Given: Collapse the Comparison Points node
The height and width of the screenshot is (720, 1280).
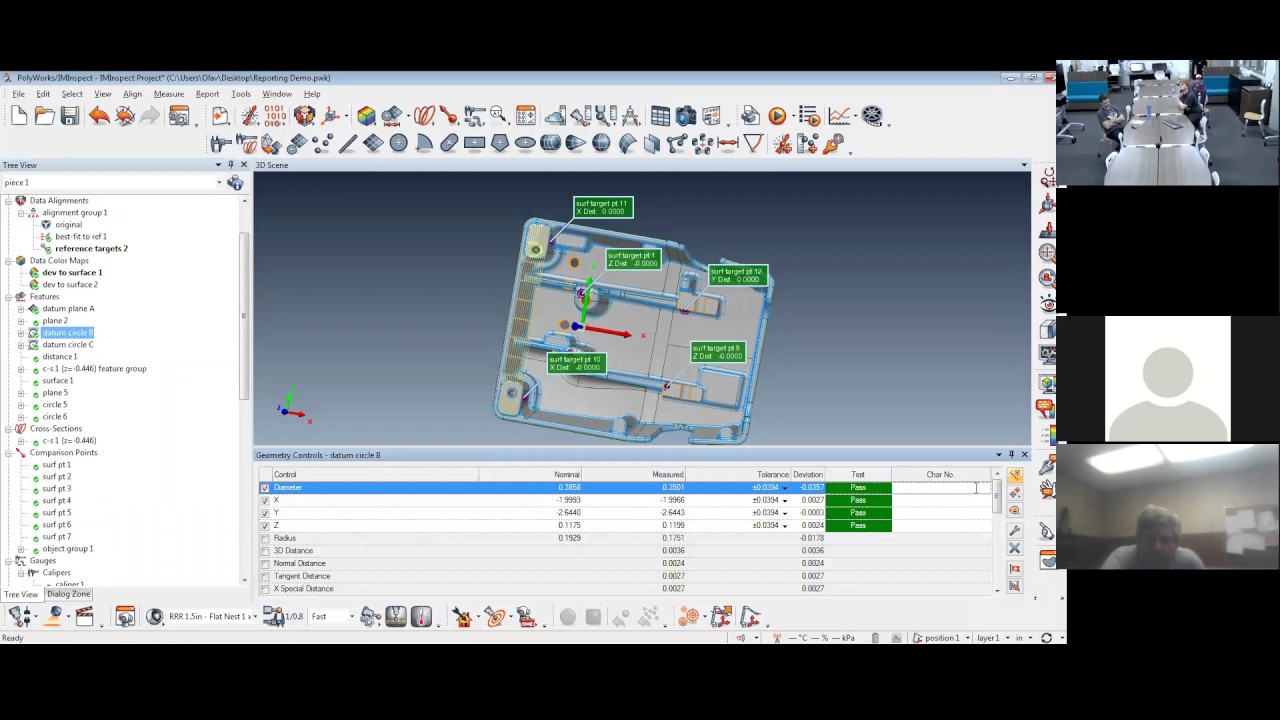Looking at the screenshot, I should coord(8,453).
